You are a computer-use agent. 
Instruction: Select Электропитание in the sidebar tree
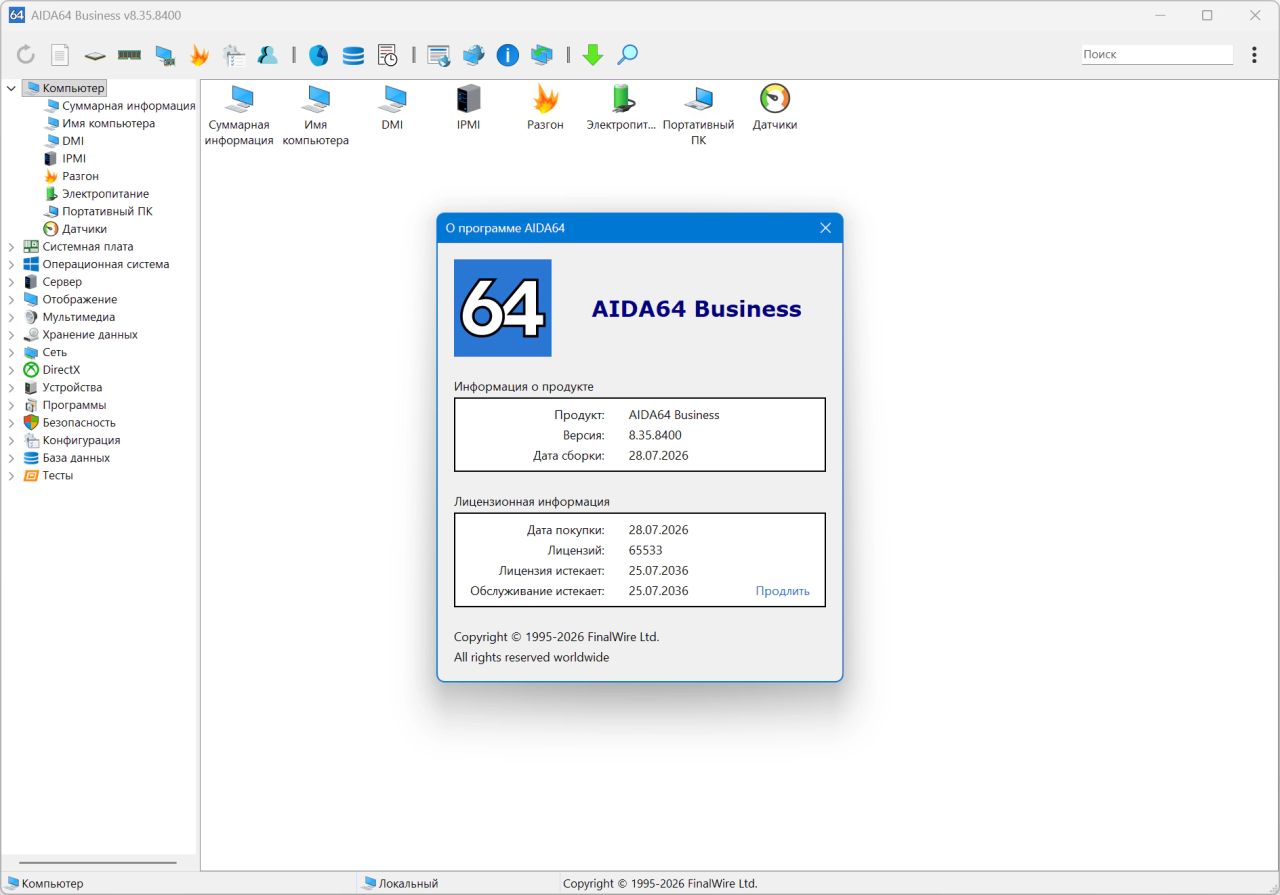pyautogui.click(x=105, y=194)
